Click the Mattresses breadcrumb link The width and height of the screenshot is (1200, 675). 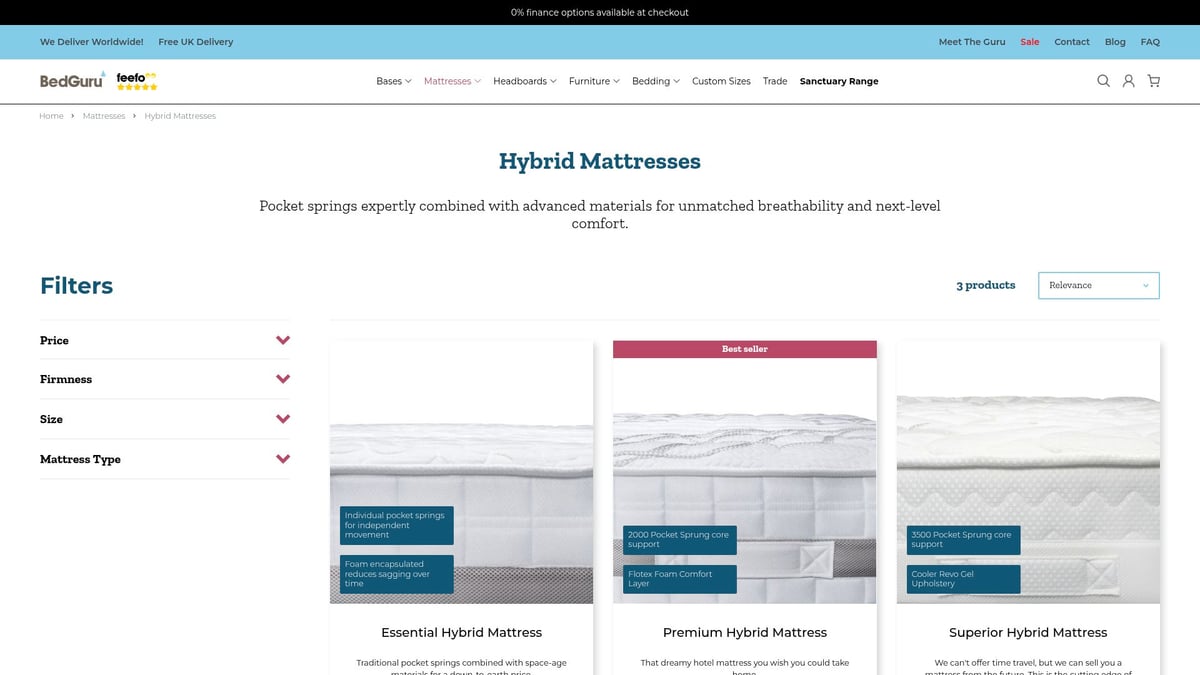click(x=104, y=116)
